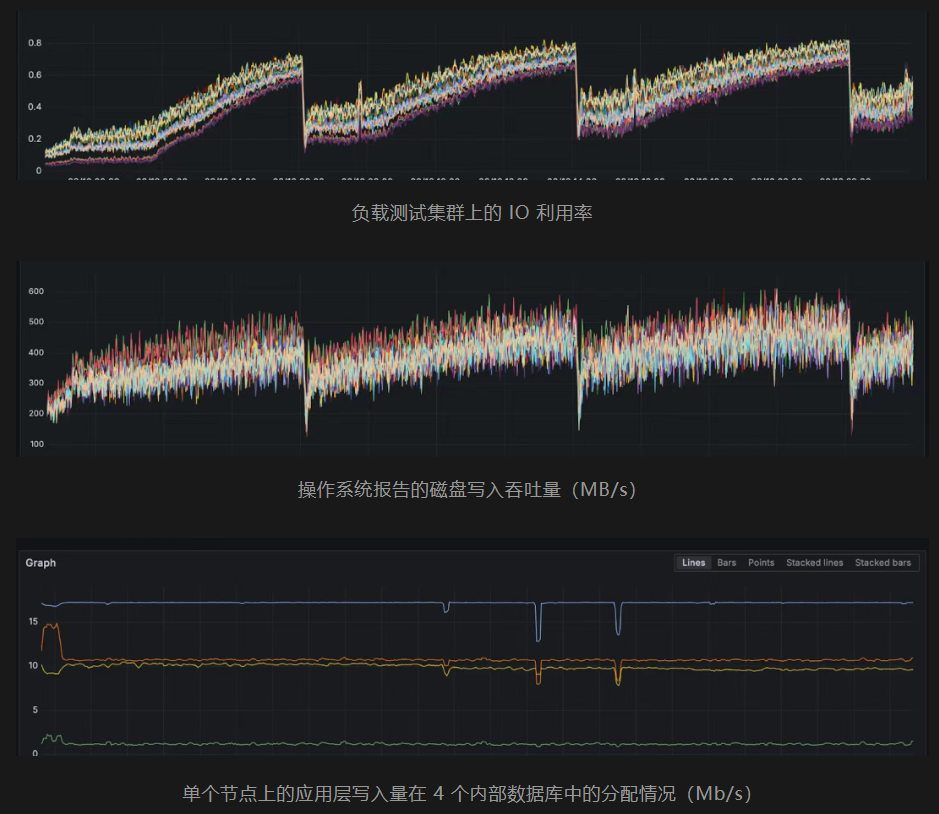Choose Stacked lines display mode
Image resolution: width=939 pixels, height=814 pixels.
pyautogui.click(x=814, y=563)
